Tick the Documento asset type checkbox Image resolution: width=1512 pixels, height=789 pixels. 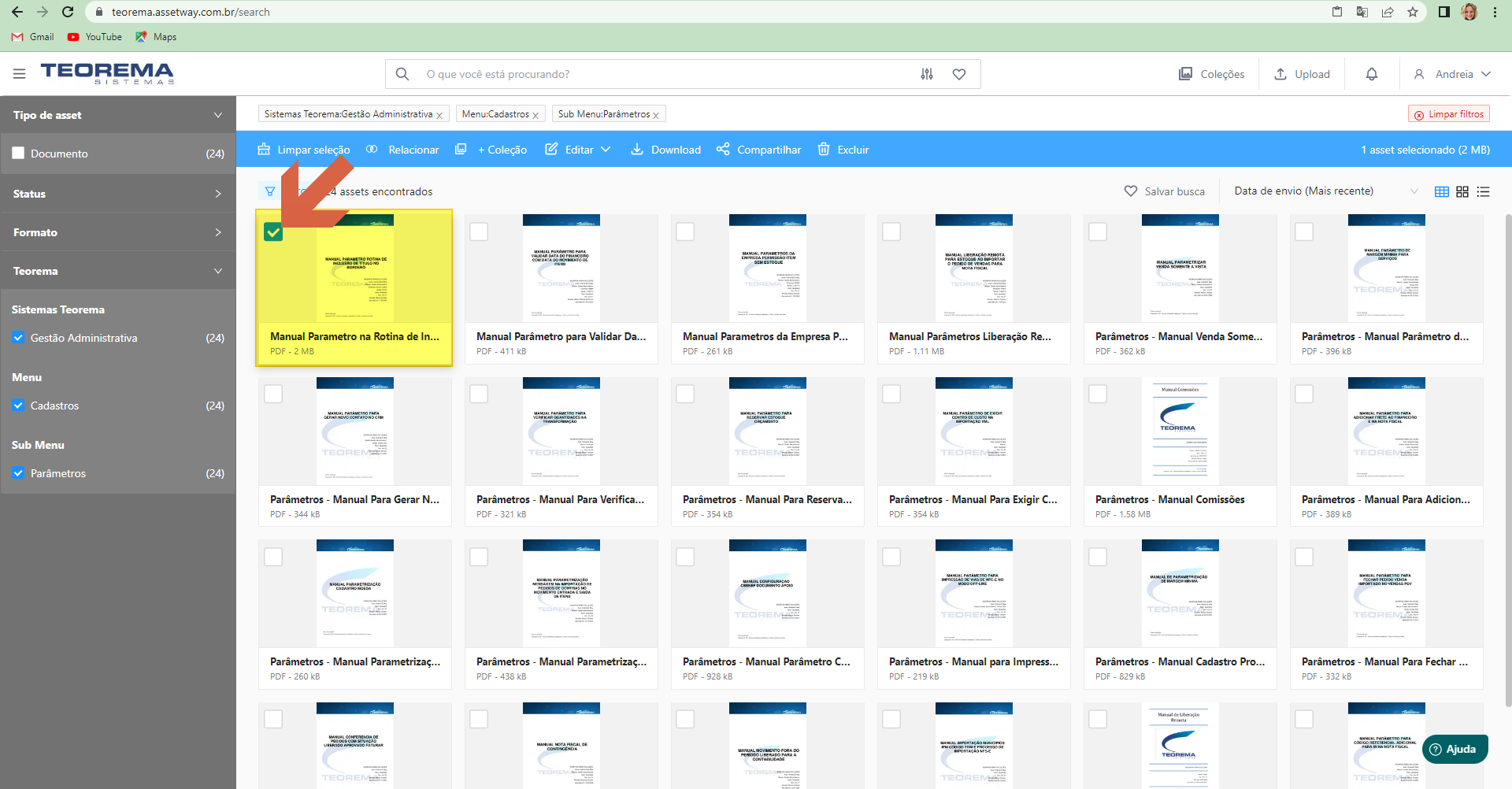(19, 154)
